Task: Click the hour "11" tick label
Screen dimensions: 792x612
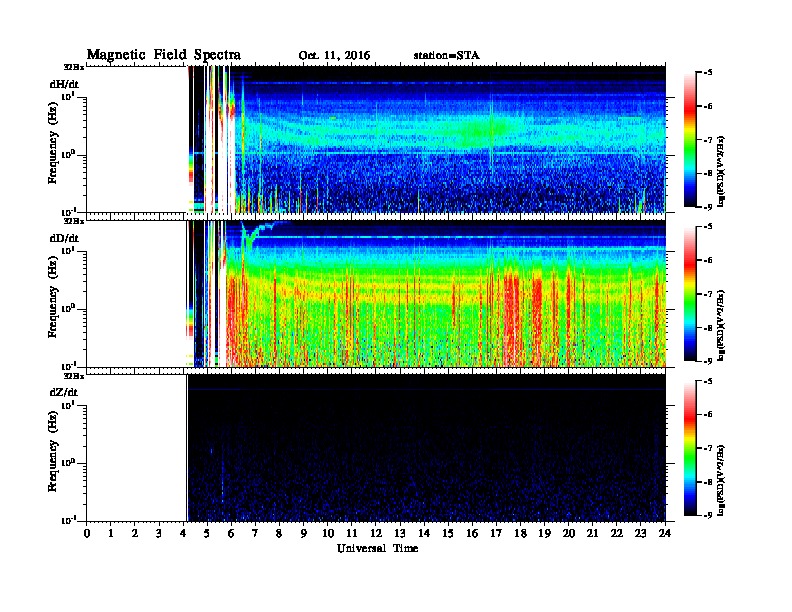Action: (x=352, y=533)
